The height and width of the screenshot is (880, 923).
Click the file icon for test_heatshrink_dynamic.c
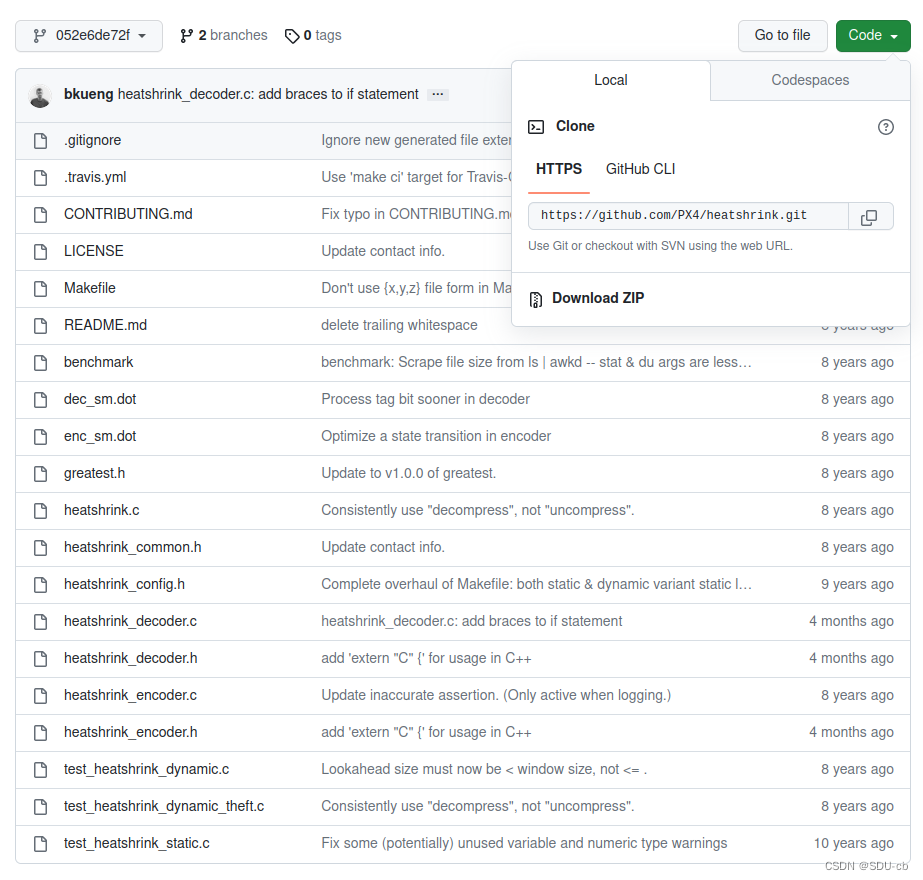click(41, 770)
